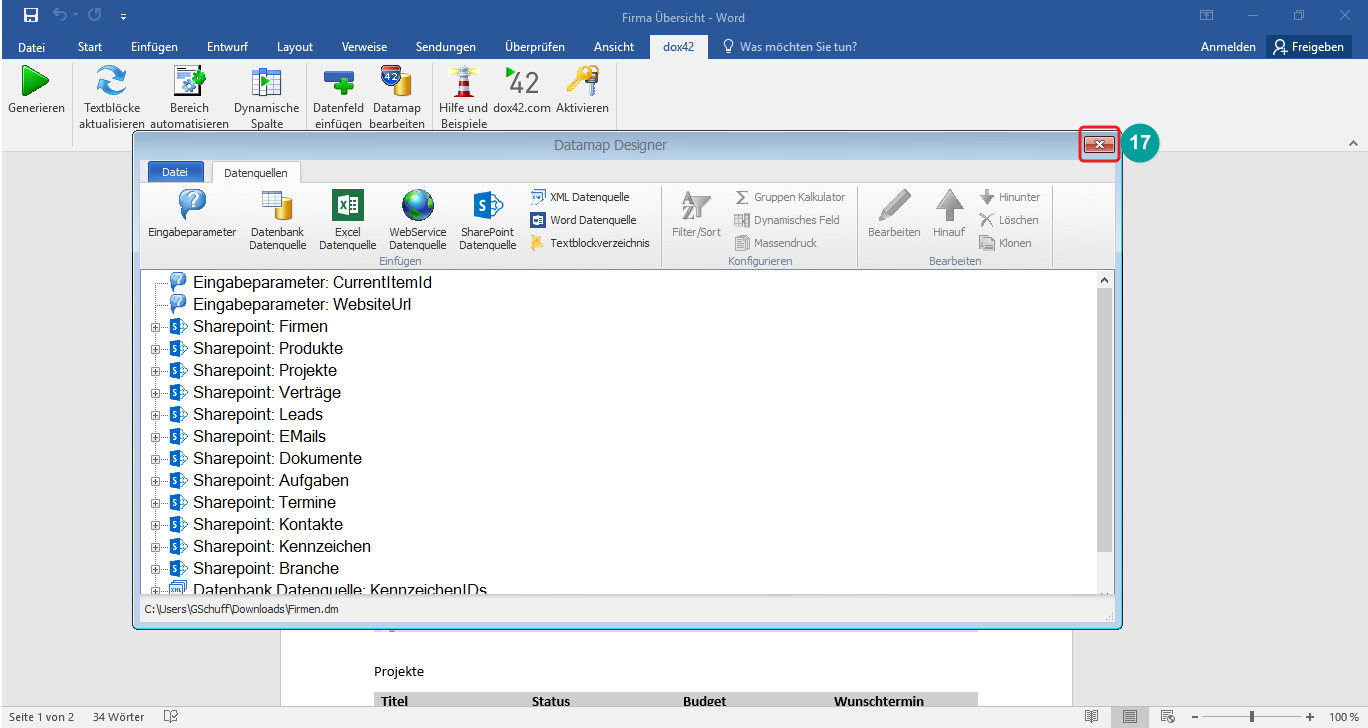Image resolution: width=1368 pixels, height=728 pixels.
Task: Click the dox42.com icon
Action: pos(521,81)
